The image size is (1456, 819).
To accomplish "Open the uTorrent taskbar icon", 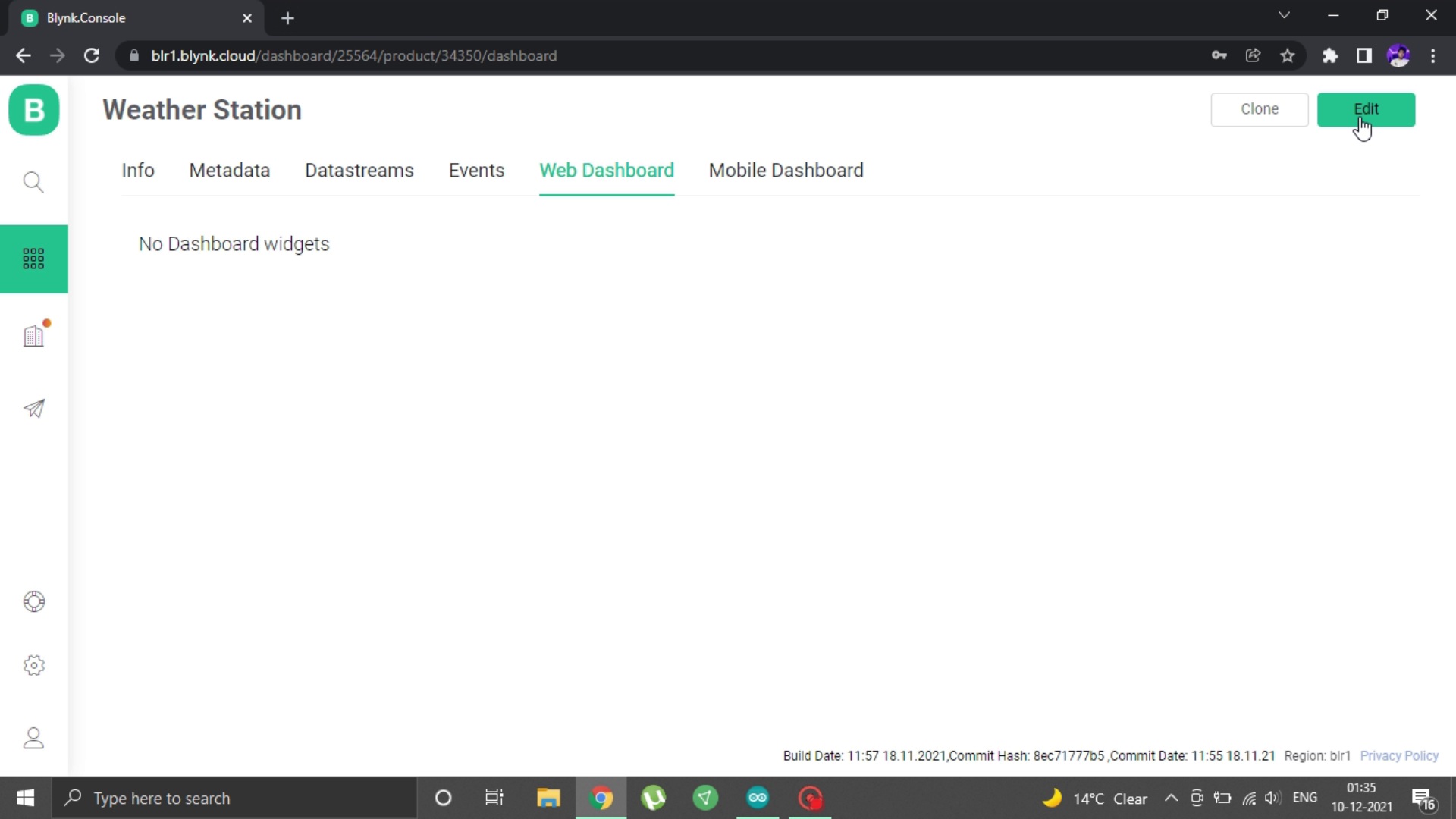I will click(x=654, y=798).
